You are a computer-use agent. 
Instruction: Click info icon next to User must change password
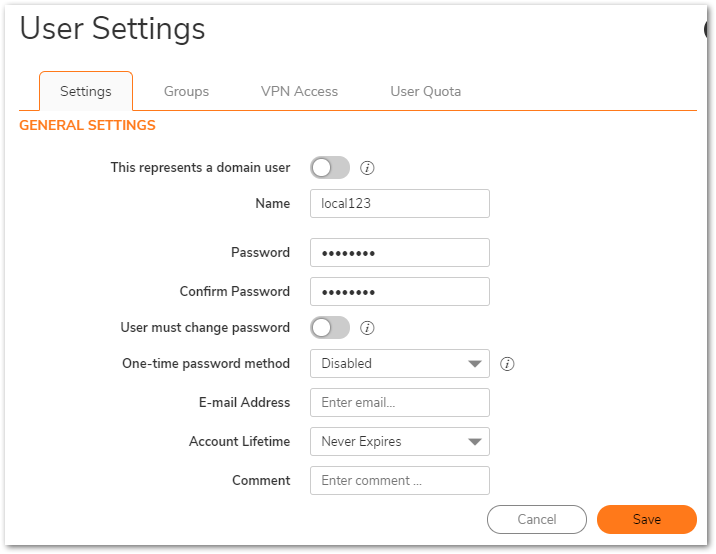(367, 328)
